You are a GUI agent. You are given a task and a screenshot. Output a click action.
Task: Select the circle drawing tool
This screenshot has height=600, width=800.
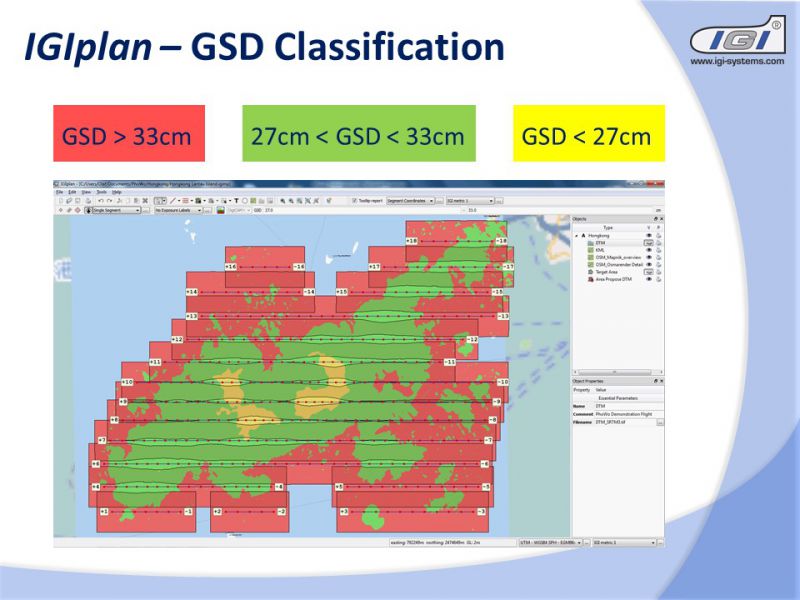(x=245, y=201)
